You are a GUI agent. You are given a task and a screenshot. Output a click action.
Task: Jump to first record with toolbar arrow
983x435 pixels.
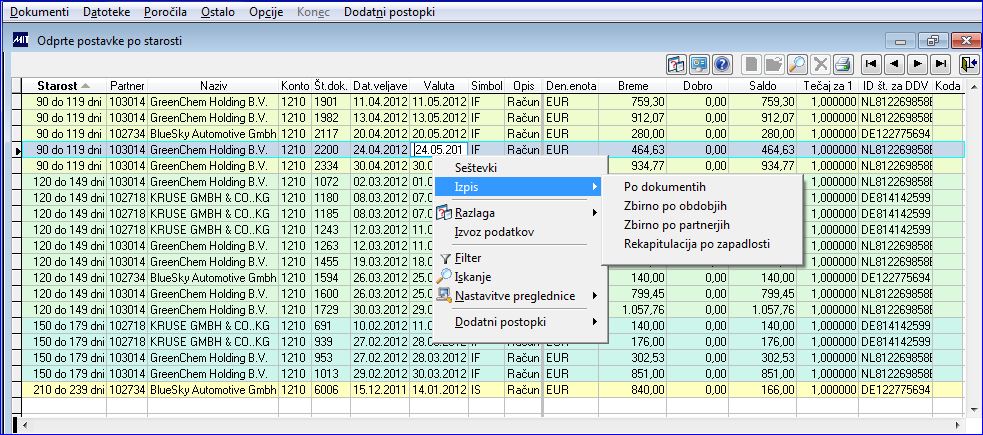pos(870,64)
